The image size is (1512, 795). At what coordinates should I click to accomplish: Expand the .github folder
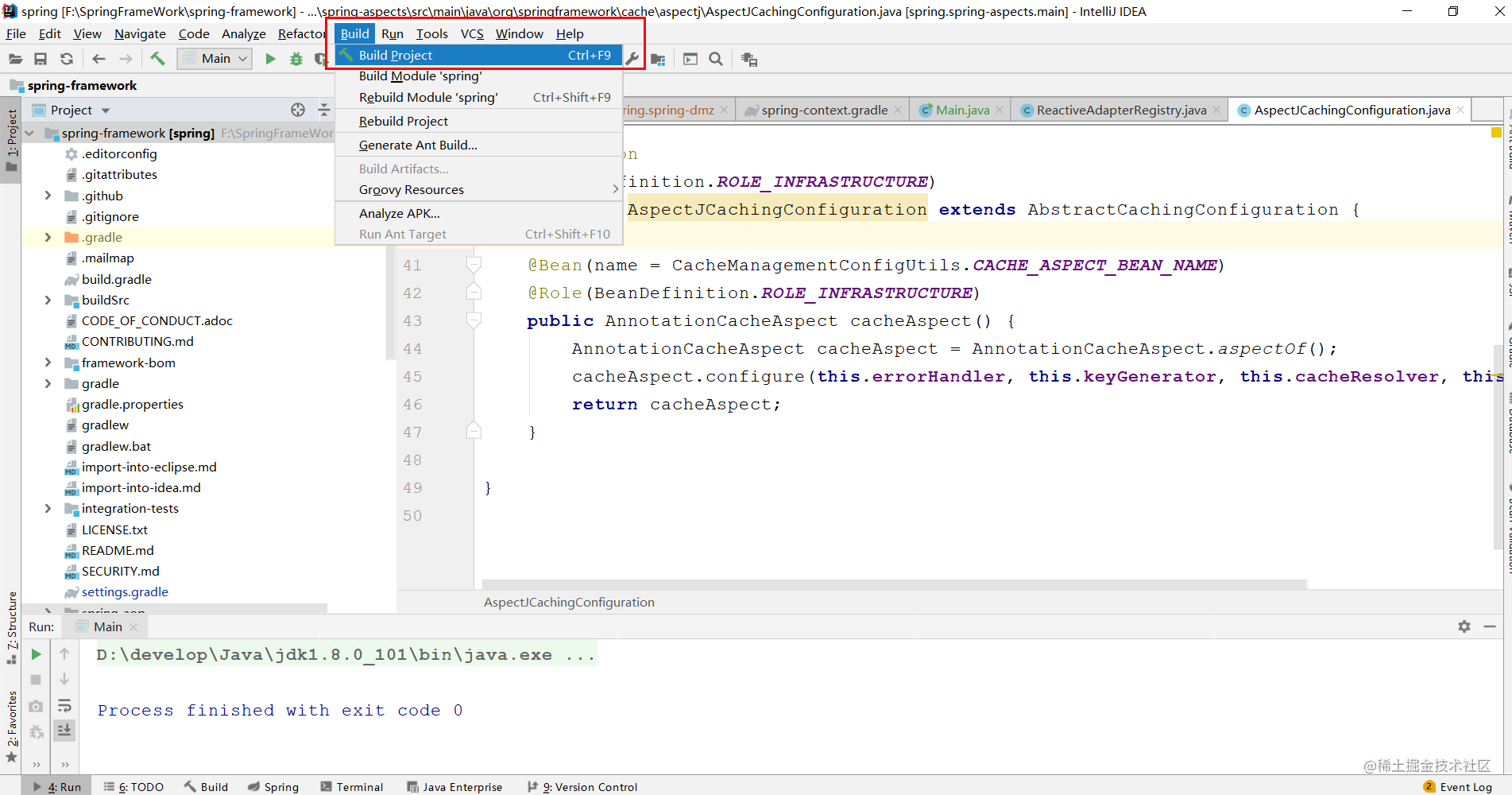tap(48, 196)
